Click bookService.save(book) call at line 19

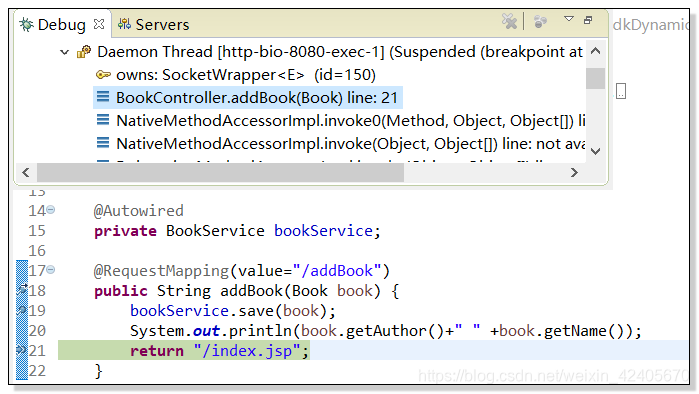tap(232, 311)
